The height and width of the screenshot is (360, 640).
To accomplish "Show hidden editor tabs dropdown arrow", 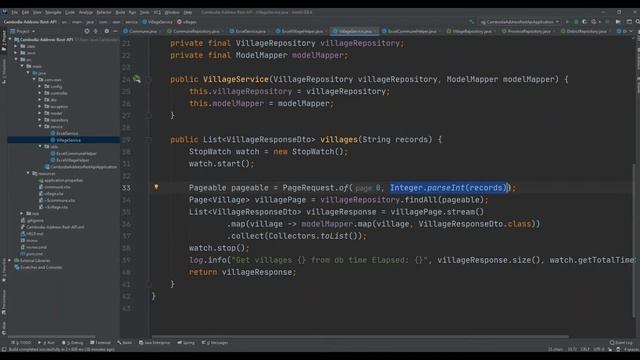I will coord(631,31).
